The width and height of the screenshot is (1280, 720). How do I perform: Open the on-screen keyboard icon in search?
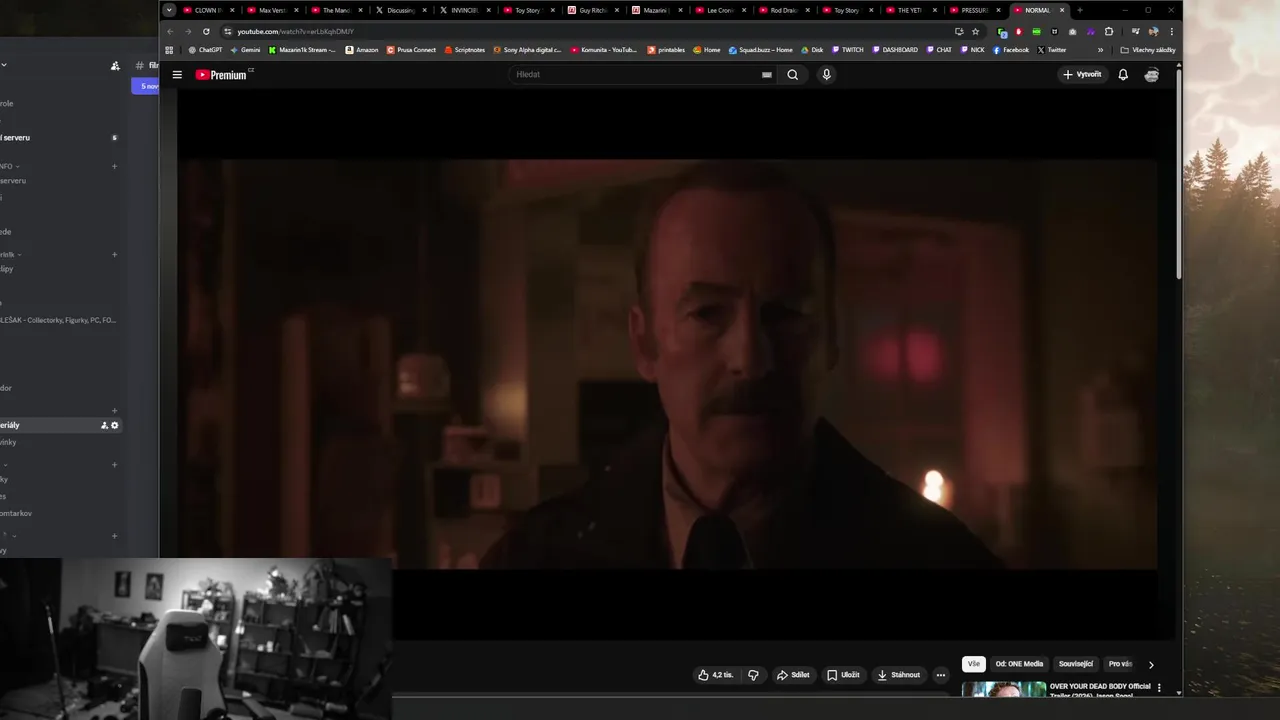[x=767, y=75]
